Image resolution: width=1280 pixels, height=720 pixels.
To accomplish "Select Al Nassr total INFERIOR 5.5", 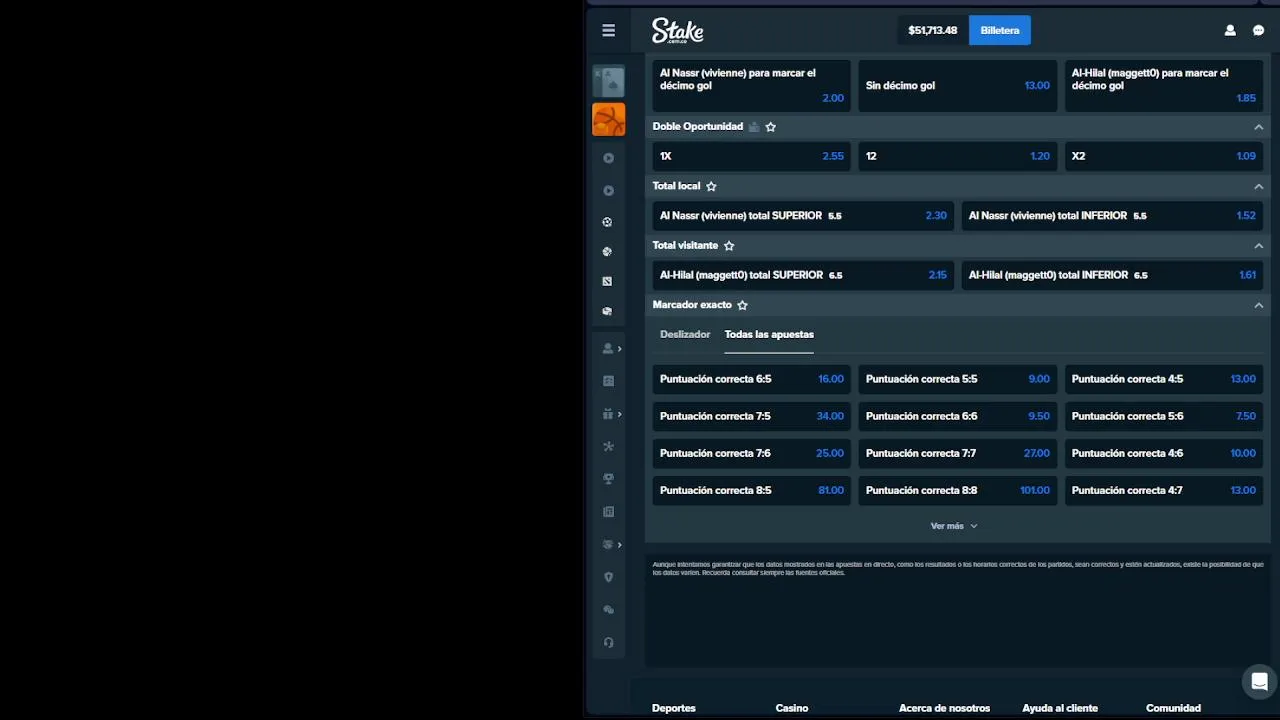I will coord(1112,216).
